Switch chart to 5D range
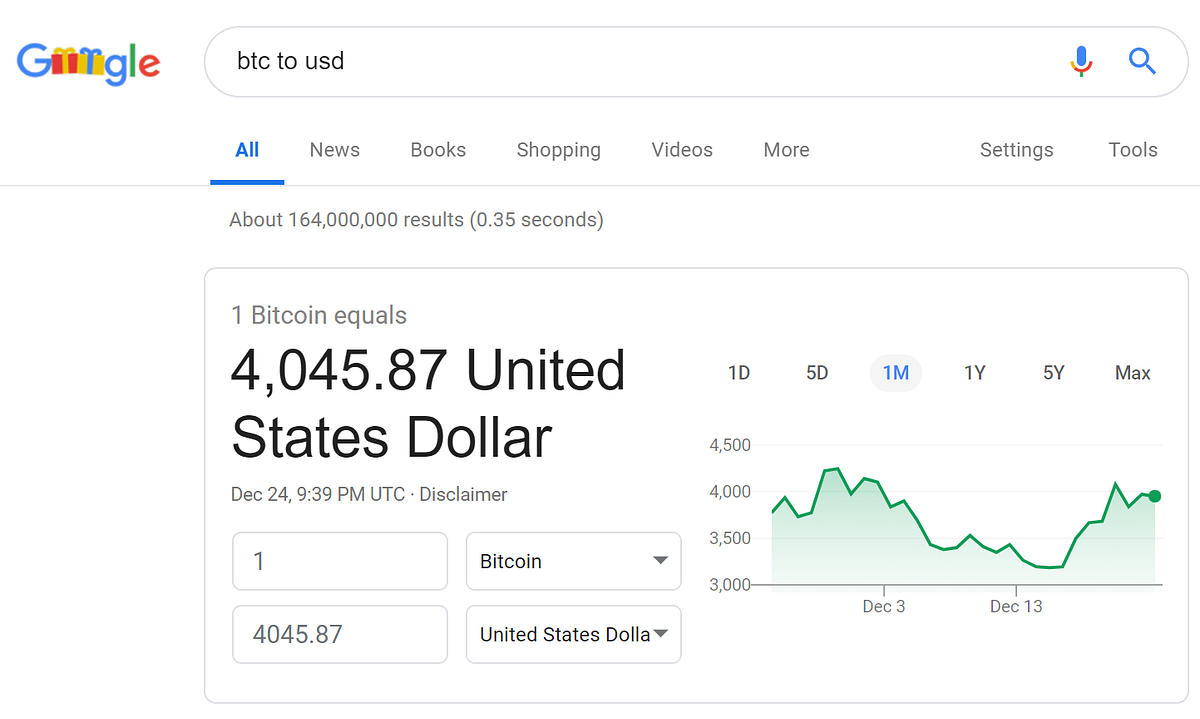The width and height of the screenshot is (1200, 719). tap(817, 373)
